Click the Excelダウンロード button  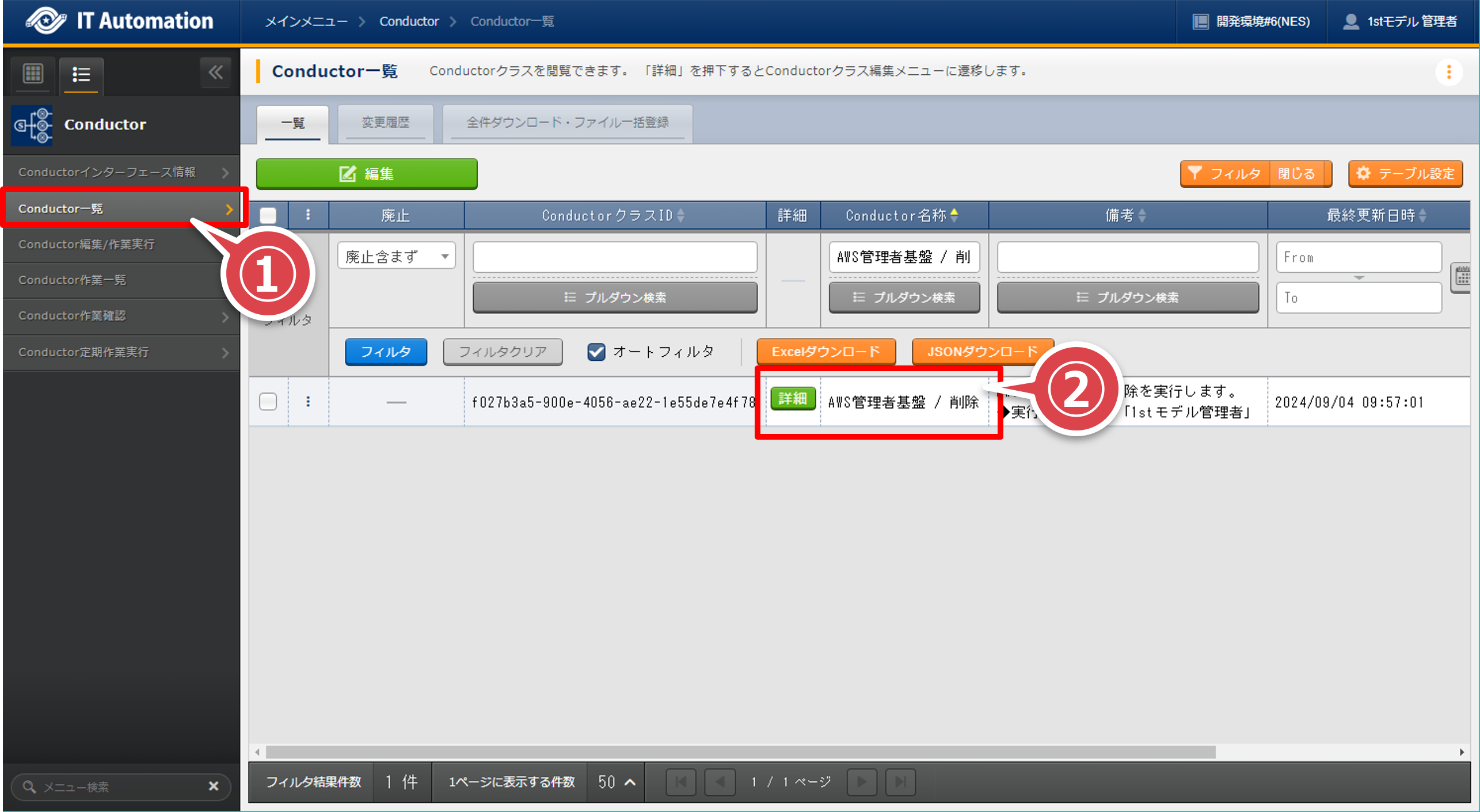825,352
